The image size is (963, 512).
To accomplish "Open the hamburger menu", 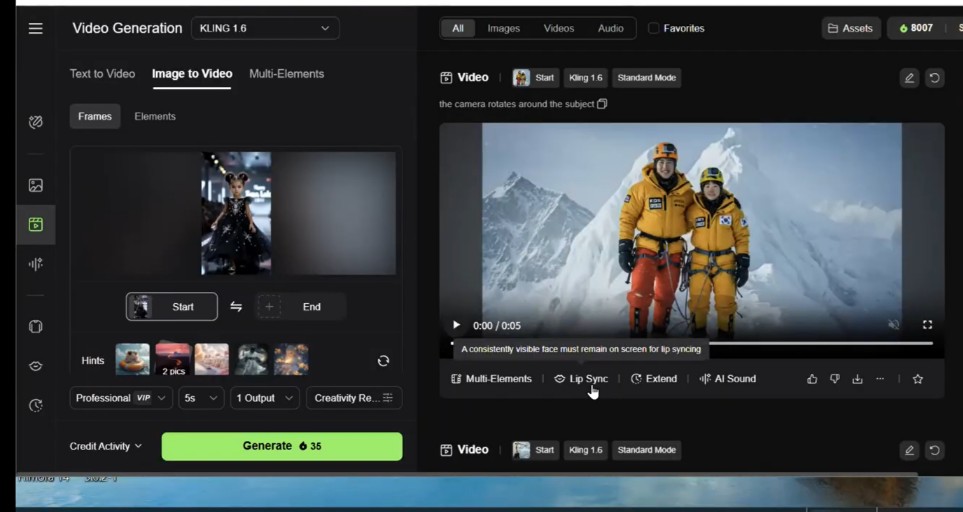I will point(36,29).
